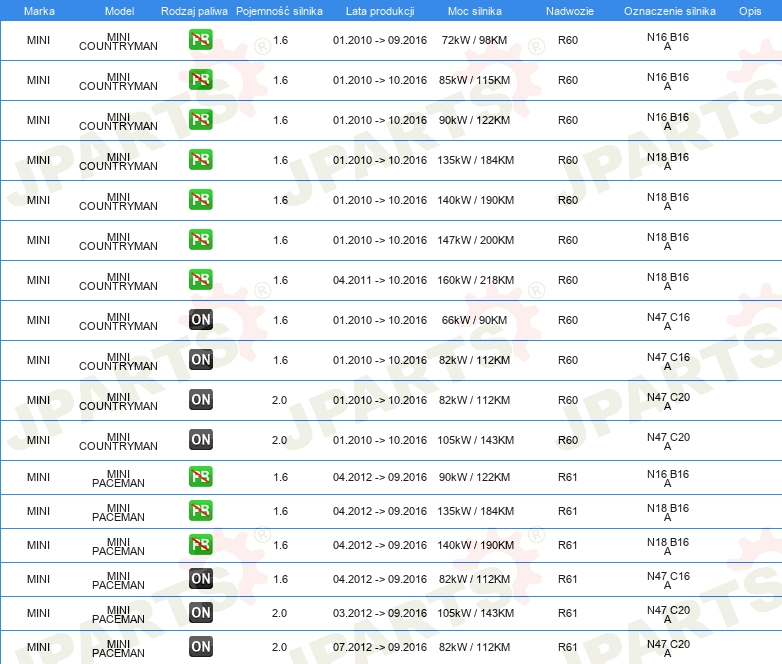
Task: Click N47 C16 A code in Paceman 1.6 row
Action: tap(668, 580)
